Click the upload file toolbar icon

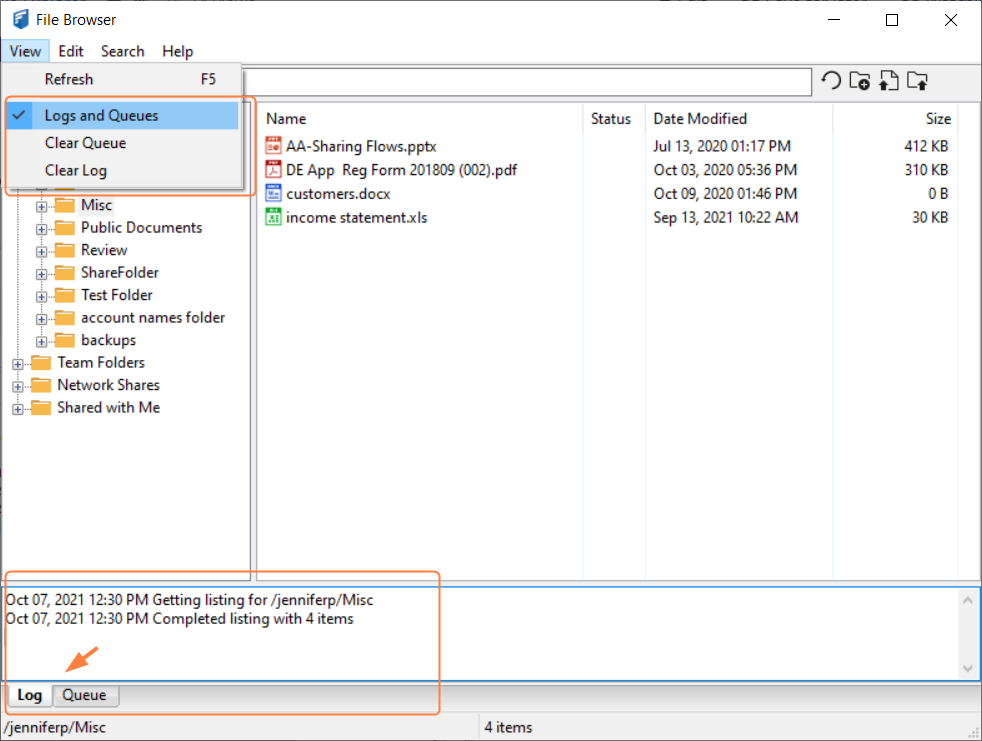click(x=888, y=82)
